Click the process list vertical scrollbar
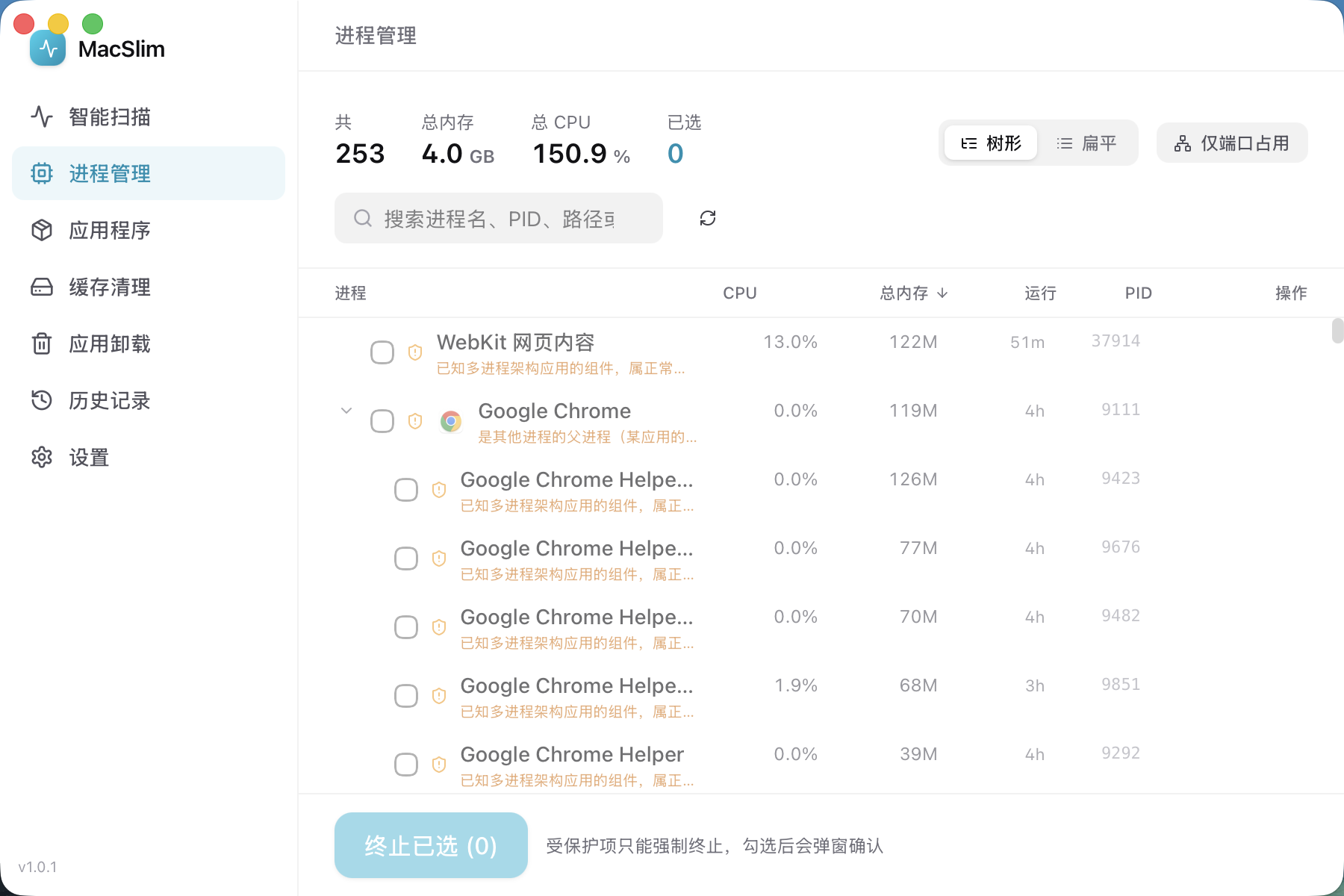The height and width of the screenshot is (896, 1344). point(1337,331)
